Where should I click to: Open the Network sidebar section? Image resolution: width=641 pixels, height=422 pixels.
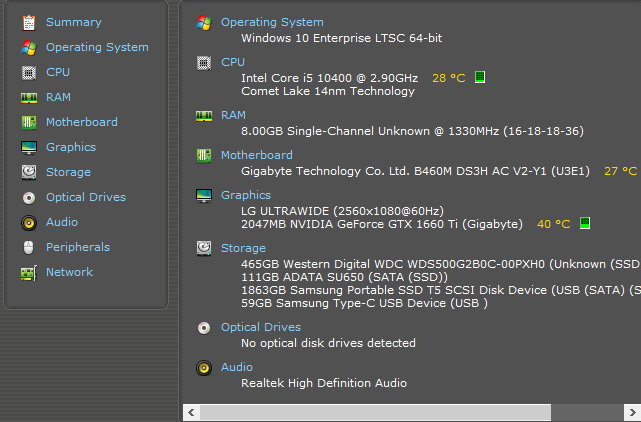coord(69,272)
